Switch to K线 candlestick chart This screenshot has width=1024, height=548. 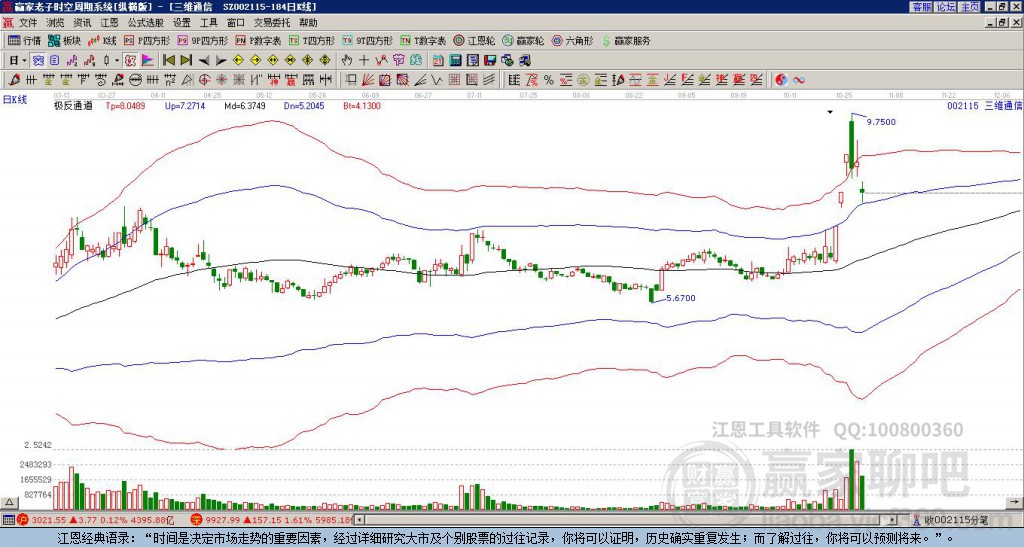[x=102, y=40]
